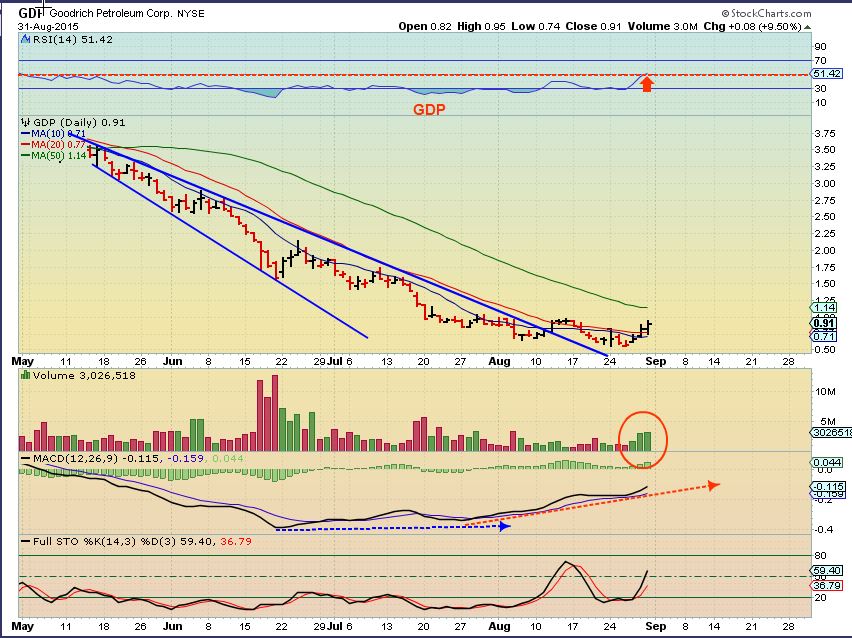This screenshot has width=852, height=638.
Task: Click the orange dashed arrow tip on MACD
Action: coord(713,485)
